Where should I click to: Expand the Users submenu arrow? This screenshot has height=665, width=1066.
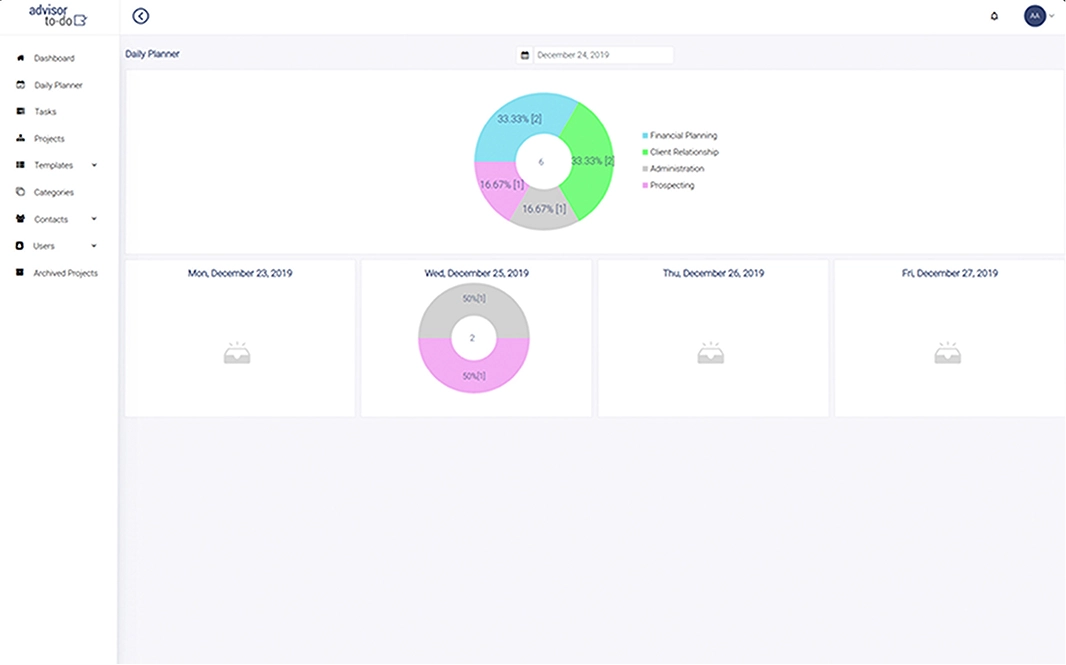tap(94, 246)
